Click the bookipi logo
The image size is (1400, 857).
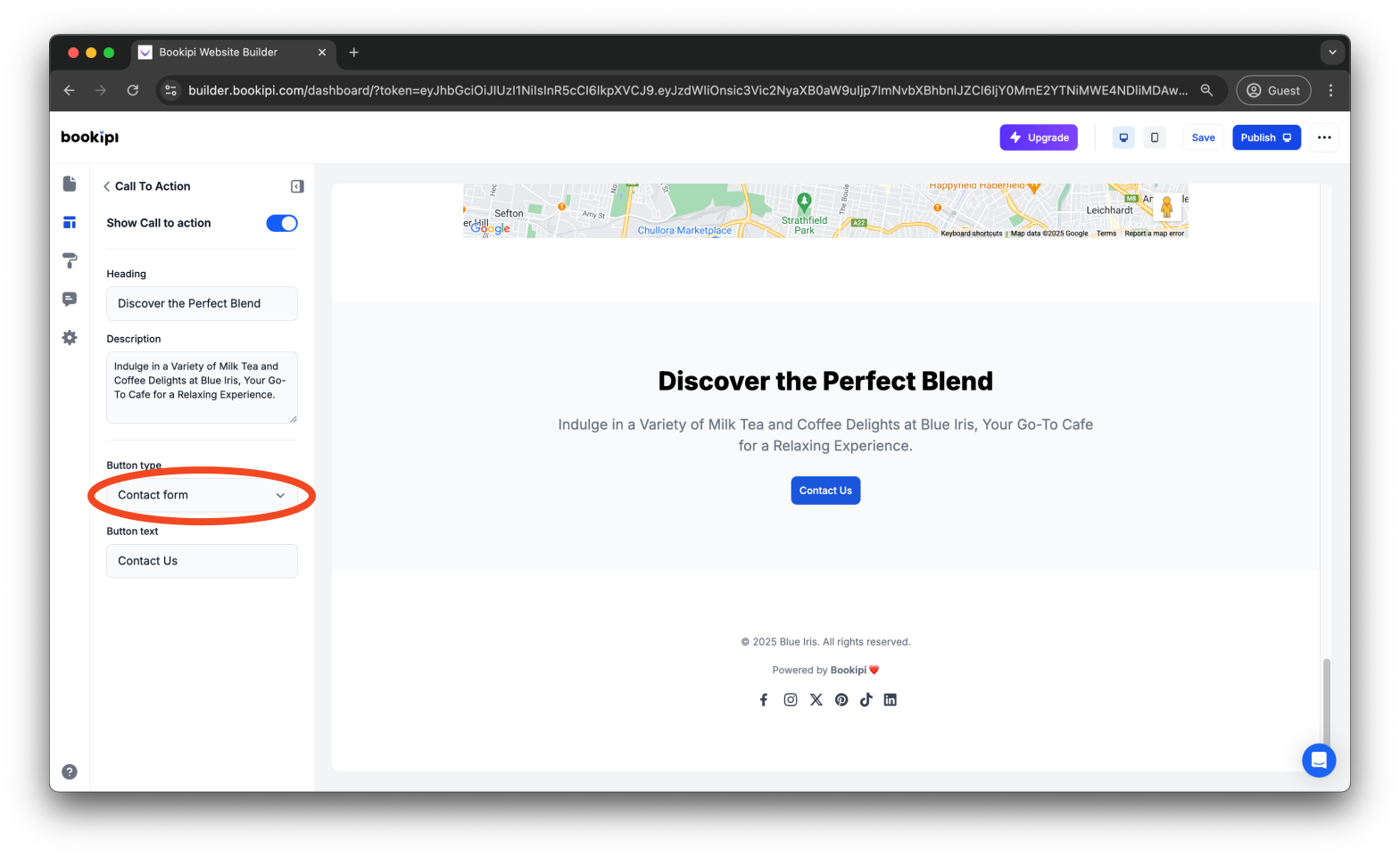89,137
